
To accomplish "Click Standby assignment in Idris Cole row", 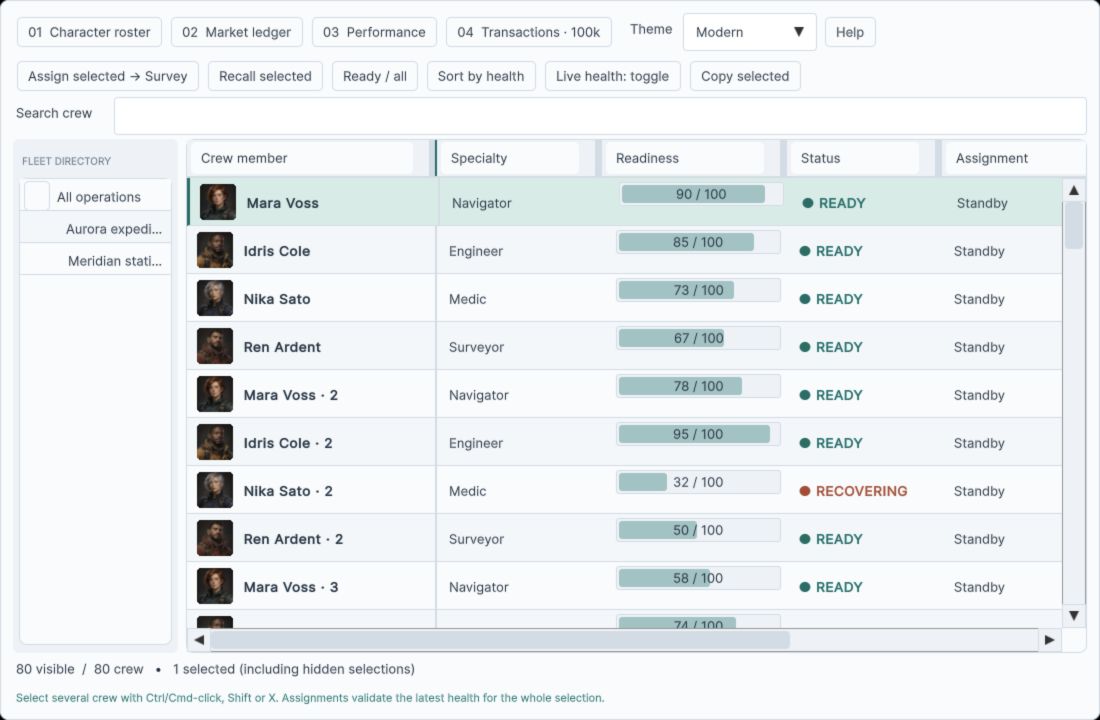I will click(979, 251).
